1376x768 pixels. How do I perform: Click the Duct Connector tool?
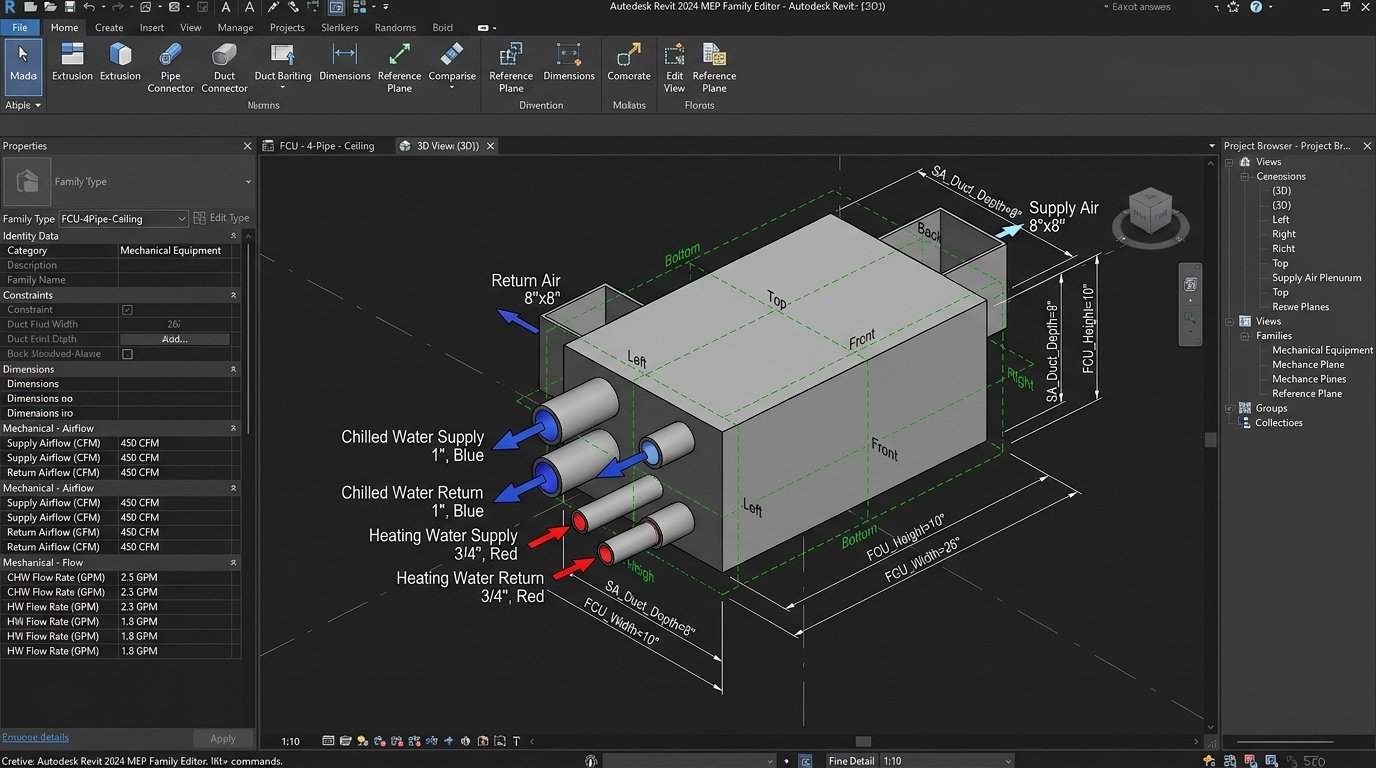coord(224,68)
